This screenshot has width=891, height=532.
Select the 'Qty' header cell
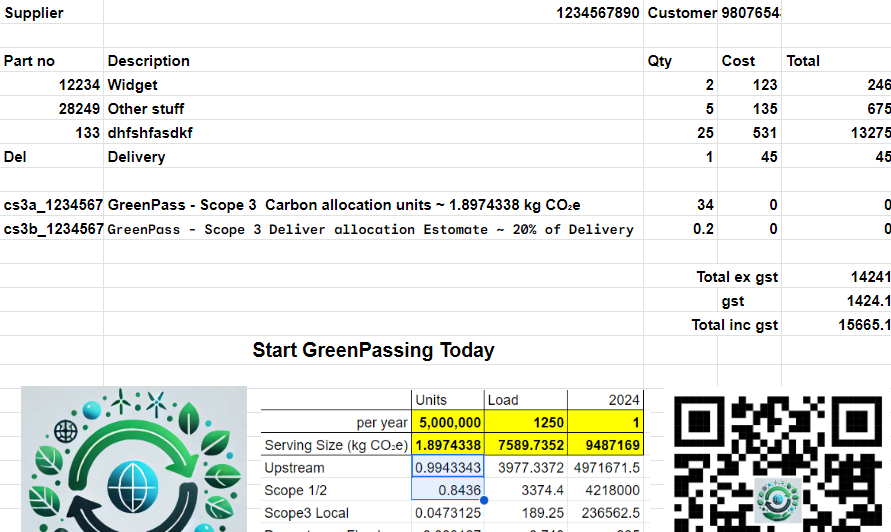click(680, 60)
